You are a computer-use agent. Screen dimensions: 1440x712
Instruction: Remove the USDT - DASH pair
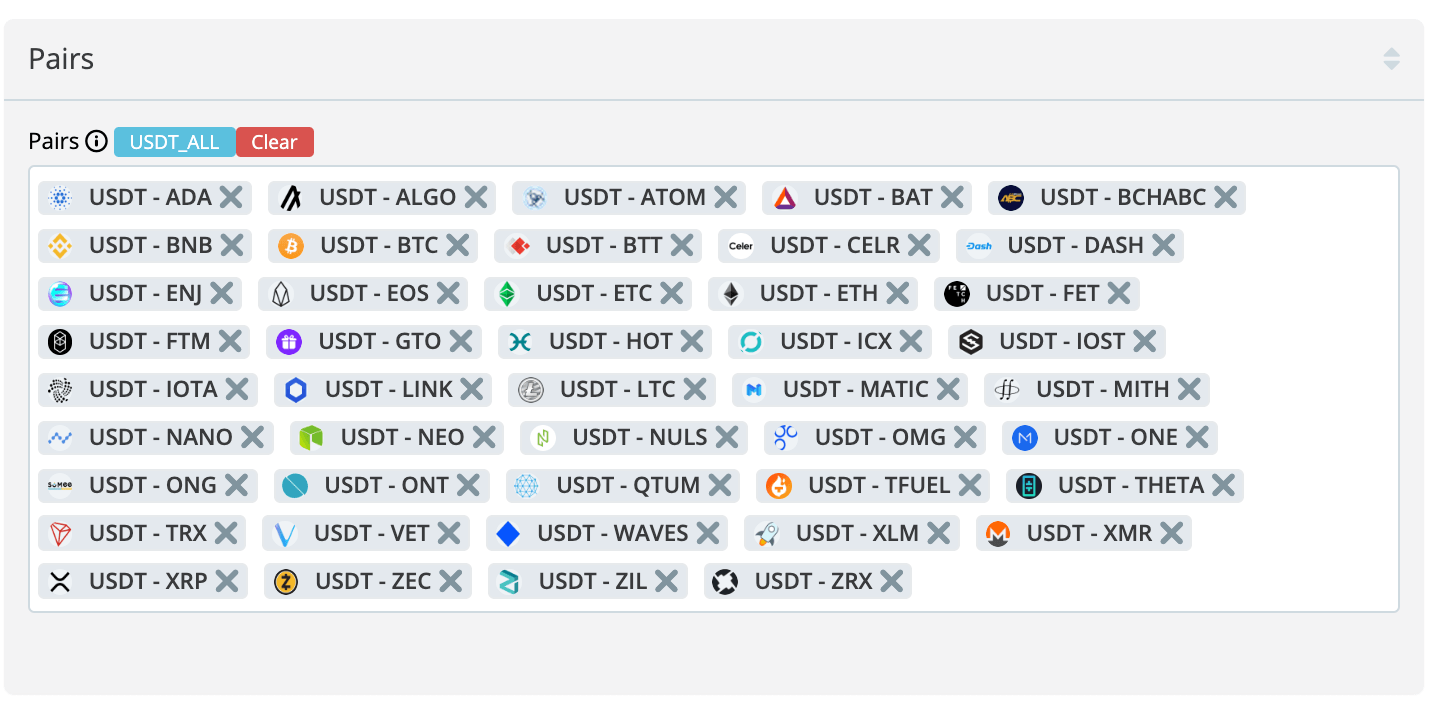[1163, 246]
